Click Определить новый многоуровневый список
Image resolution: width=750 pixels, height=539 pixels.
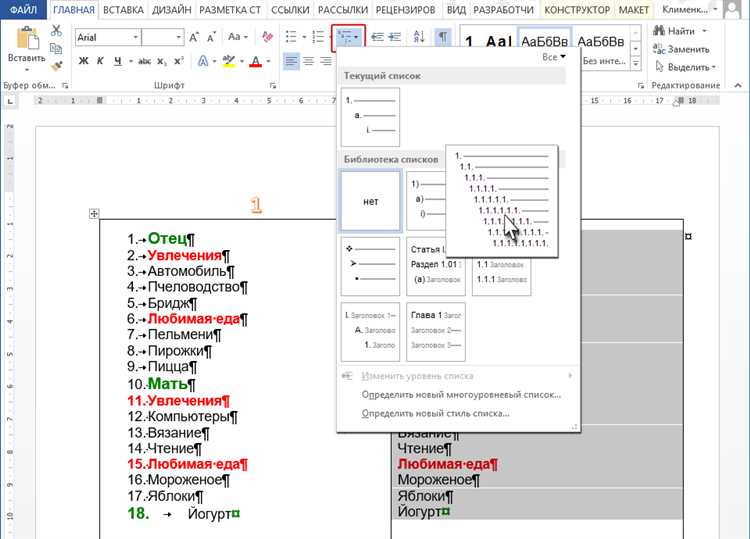[x=461, y=395]
